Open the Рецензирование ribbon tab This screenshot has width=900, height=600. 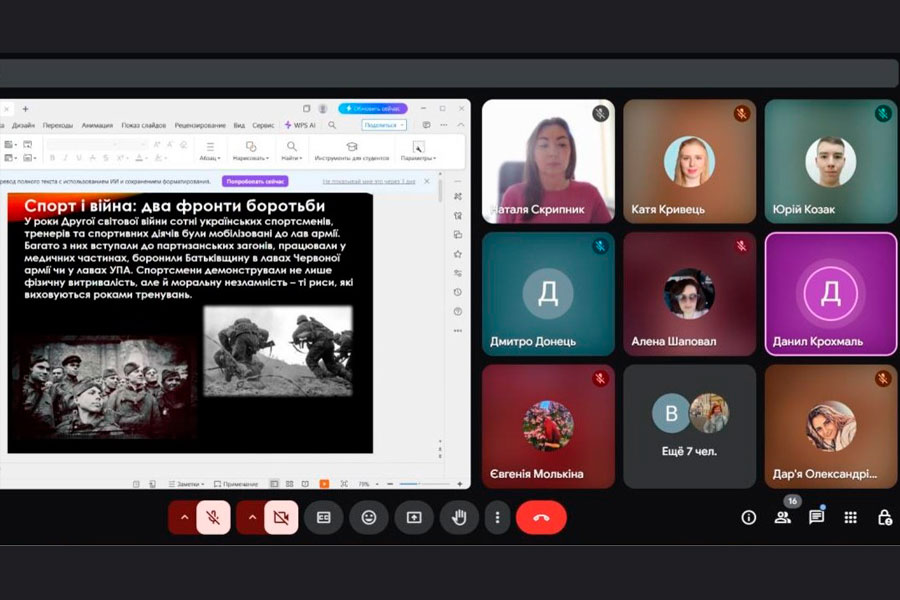coord(200,125)
